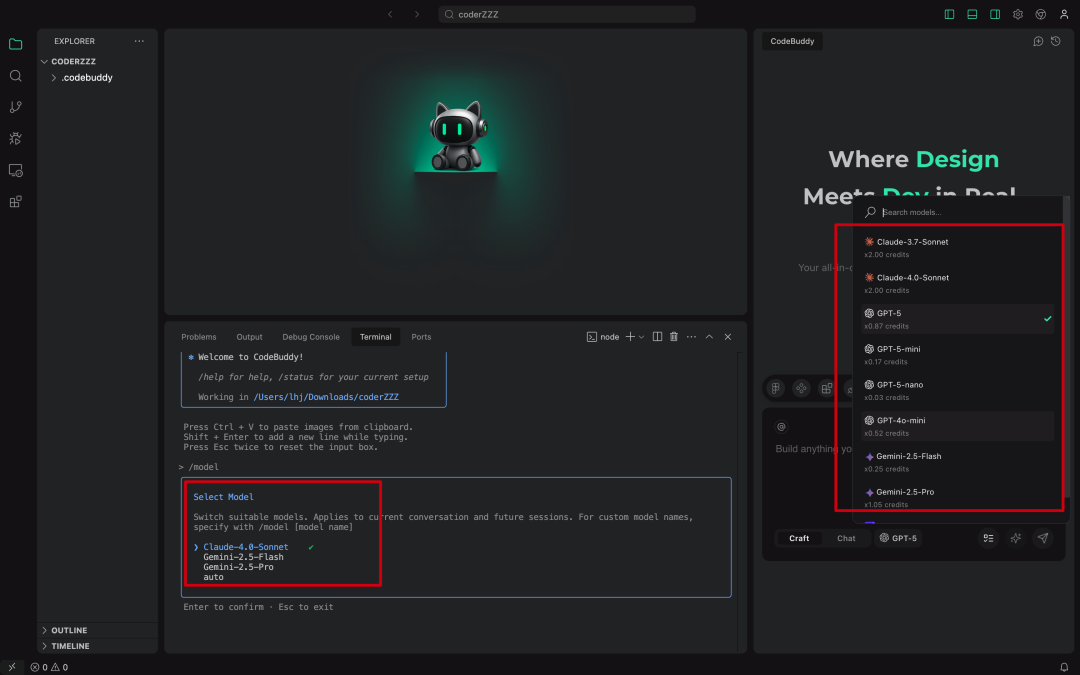Select Craft mode
Image resolution: width=1080 pixels, height=675 pixels.
point(798,538)
